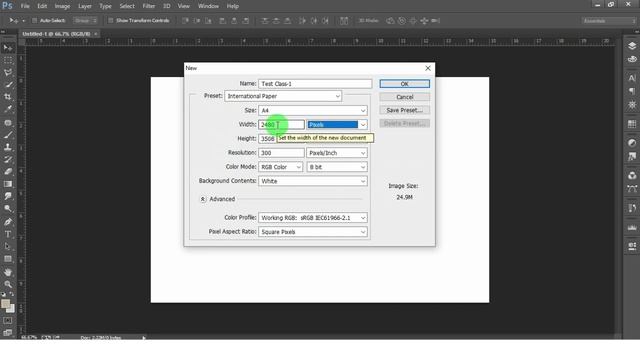
Task: Open the Histogram panel icon
Action: point(632,228)
